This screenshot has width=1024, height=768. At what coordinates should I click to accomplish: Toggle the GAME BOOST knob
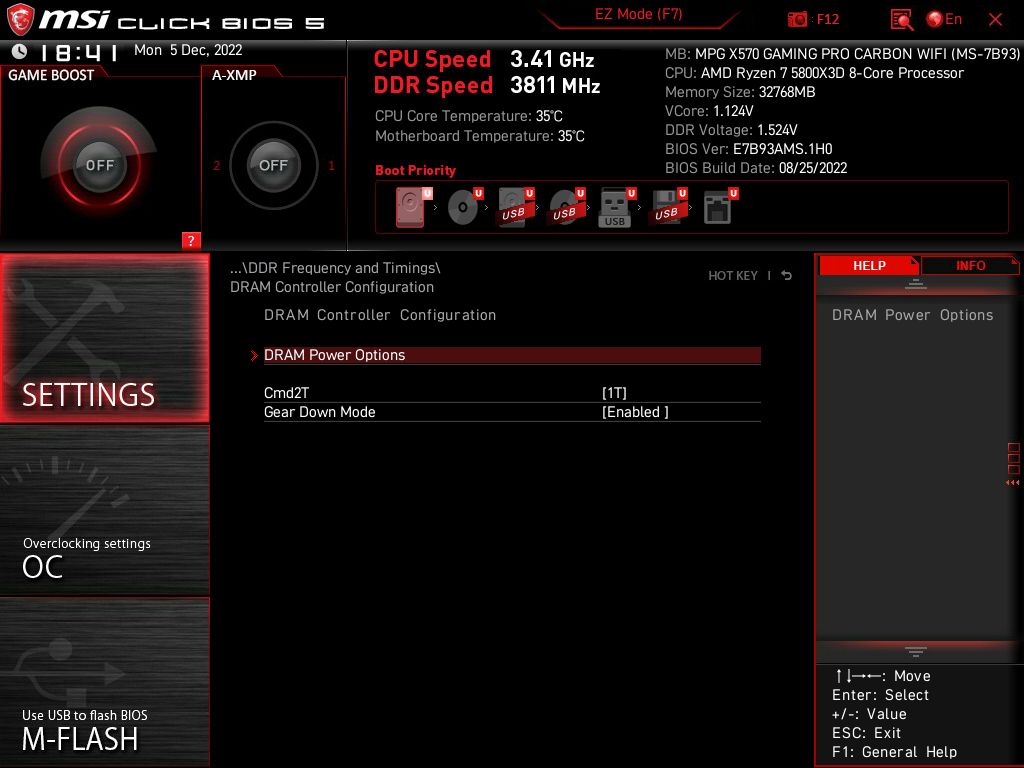pos(99,165)
